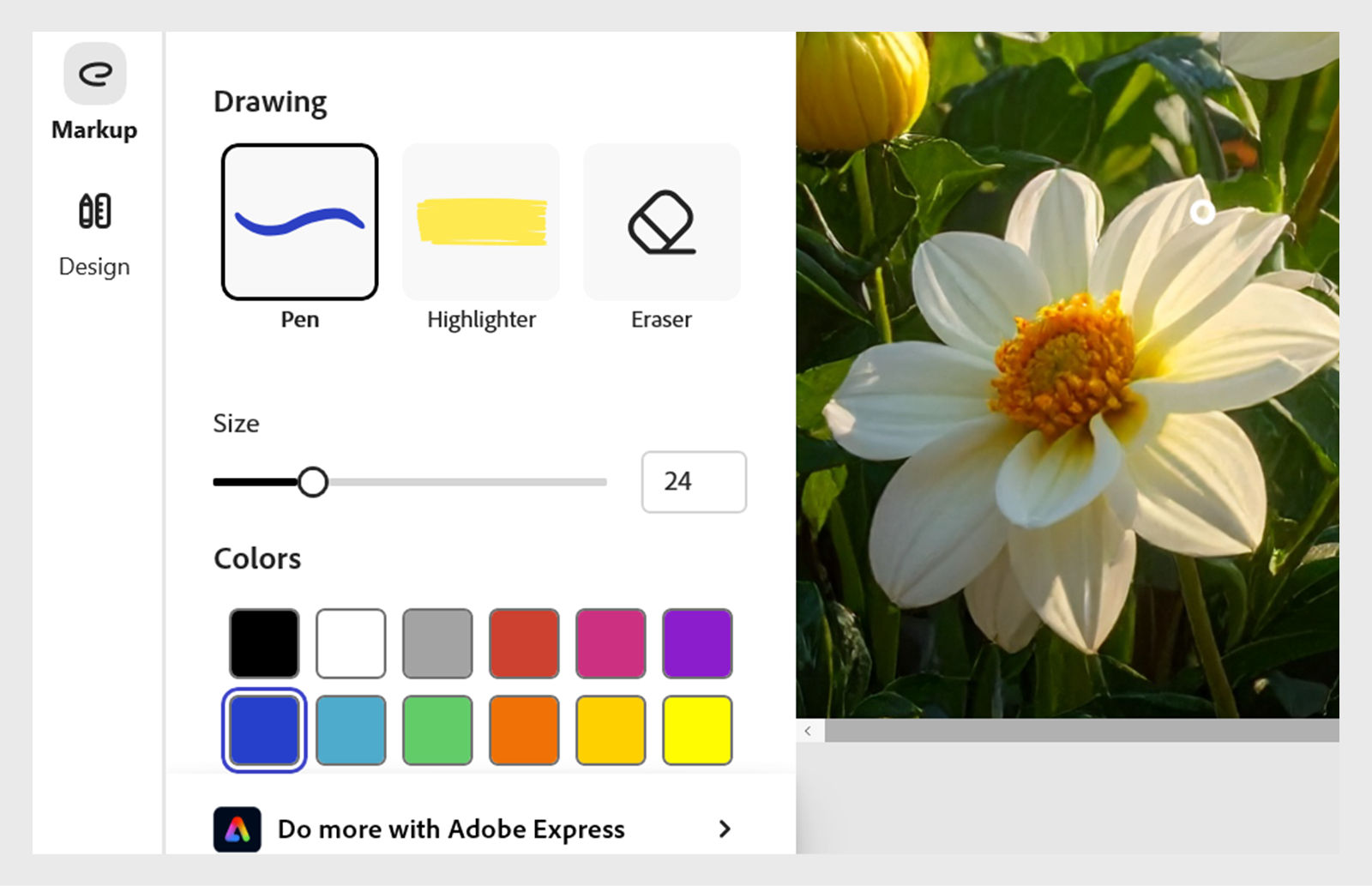Expand Adobe Express options via right chevron
1372x886 pixels.
[x=725, y=829]
